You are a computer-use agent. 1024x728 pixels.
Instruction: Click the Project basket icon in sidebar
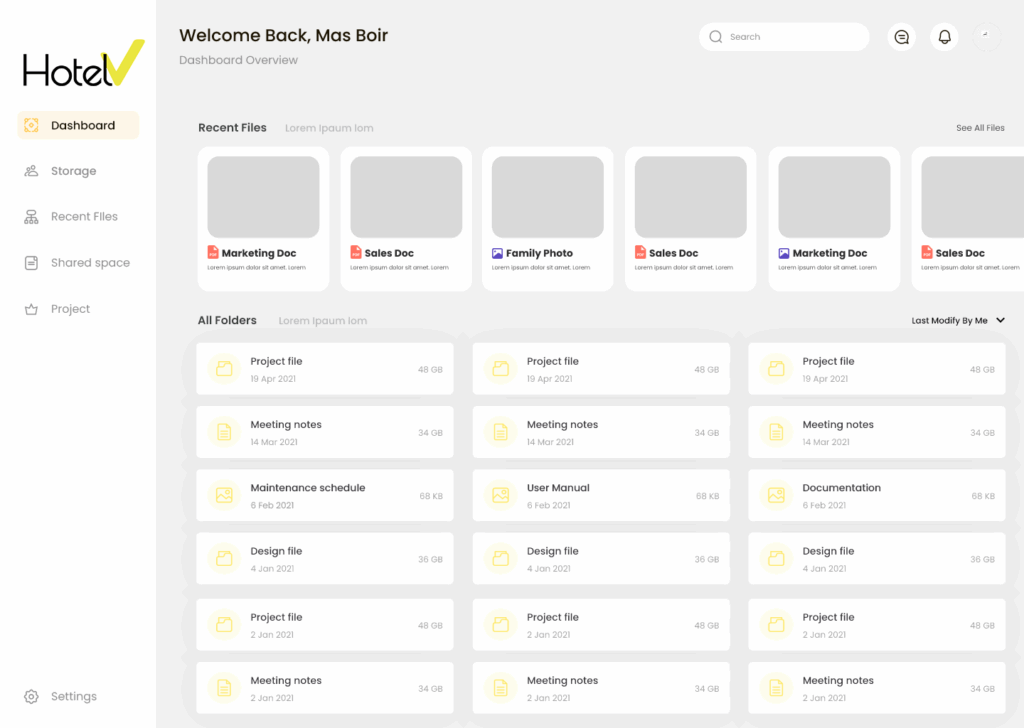click(31, 309)
